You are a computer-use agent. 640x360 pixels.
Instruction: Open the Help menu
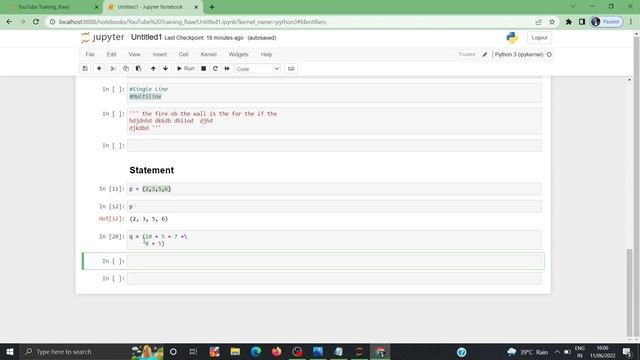pos(266,54)
